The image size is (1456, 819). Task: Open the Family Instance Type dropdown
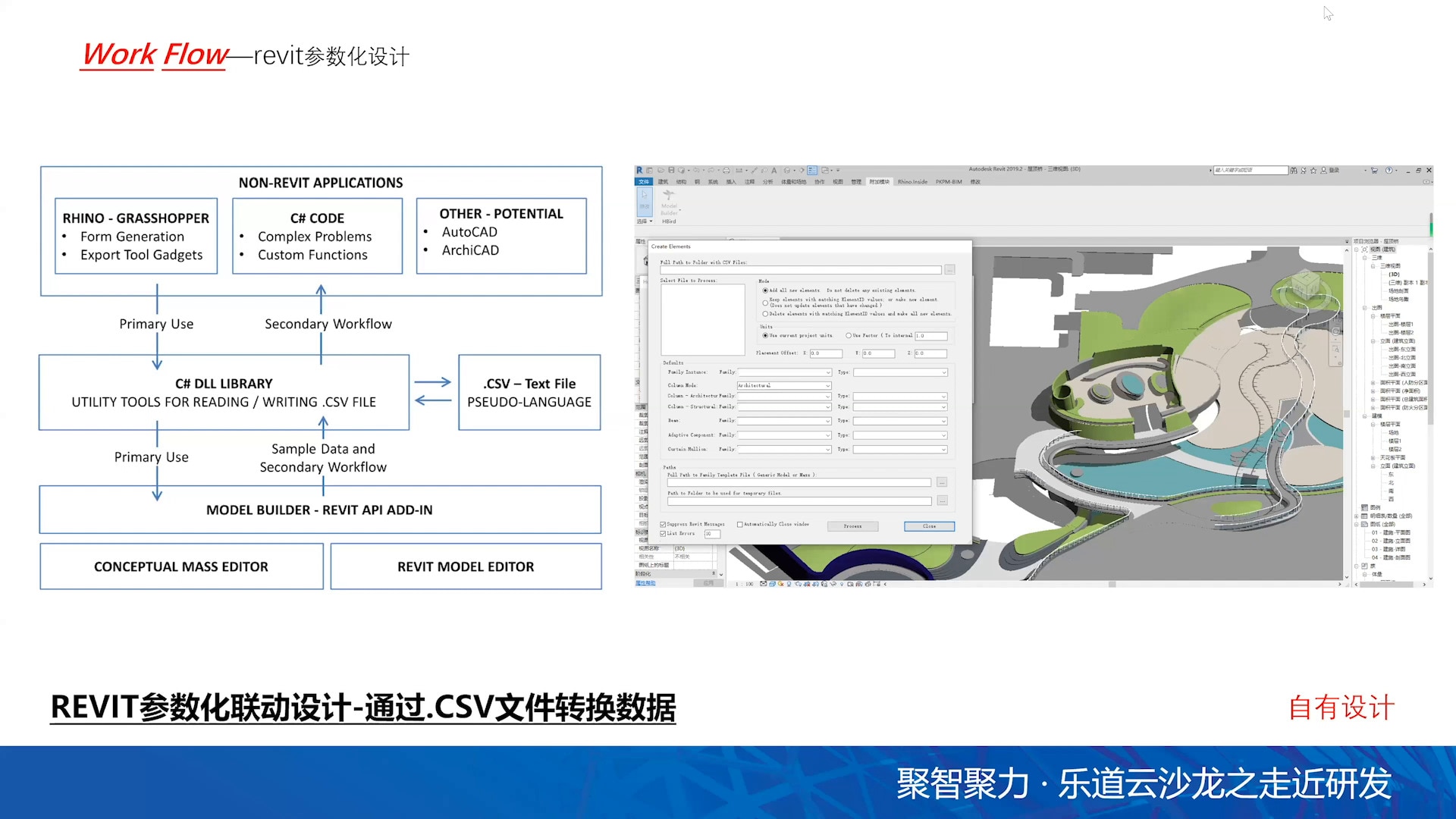click(x=900, y=372)
